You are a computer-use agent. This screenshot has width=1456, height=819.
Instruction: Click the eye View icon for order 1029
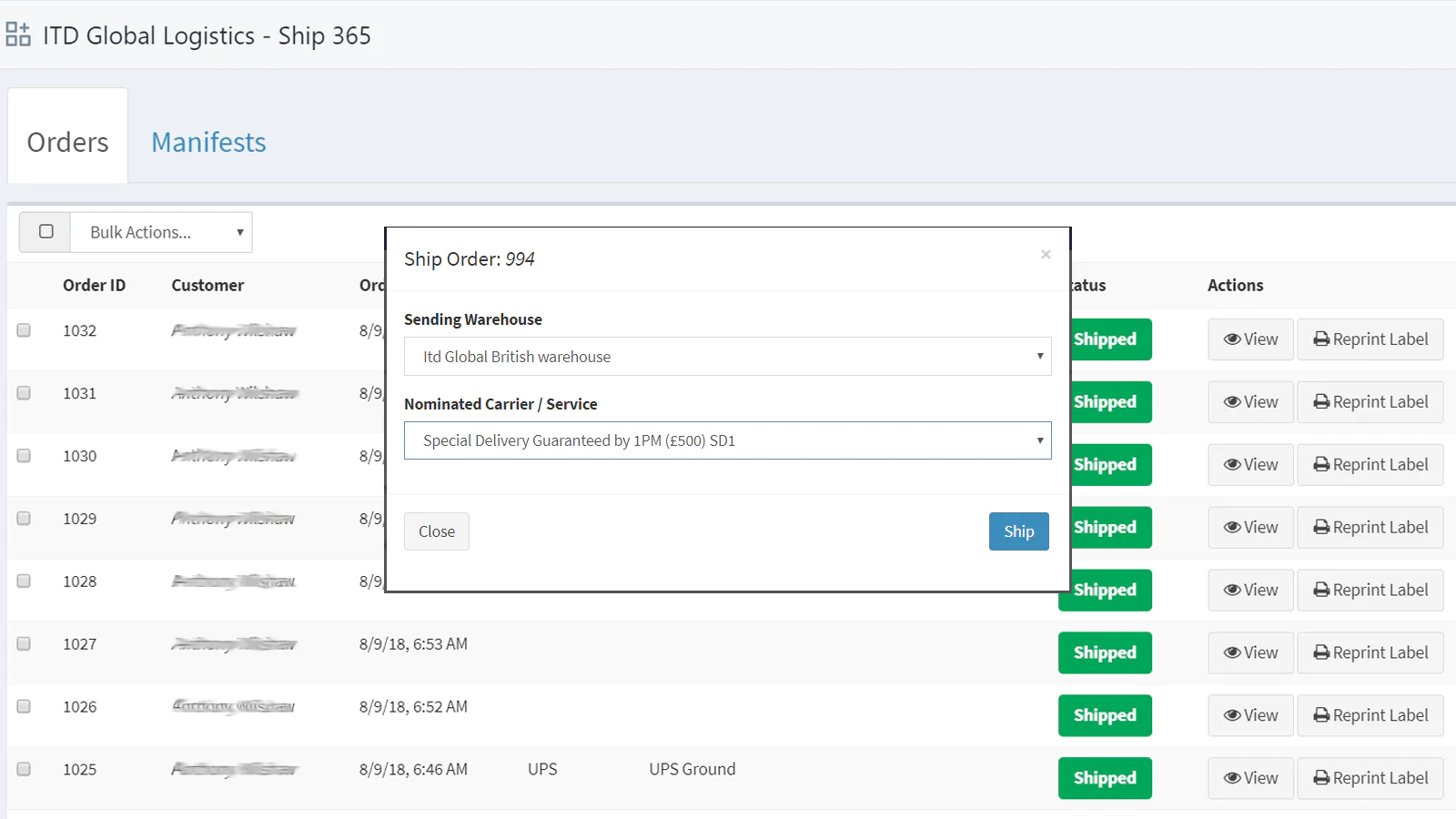[x=1232, y=528]
